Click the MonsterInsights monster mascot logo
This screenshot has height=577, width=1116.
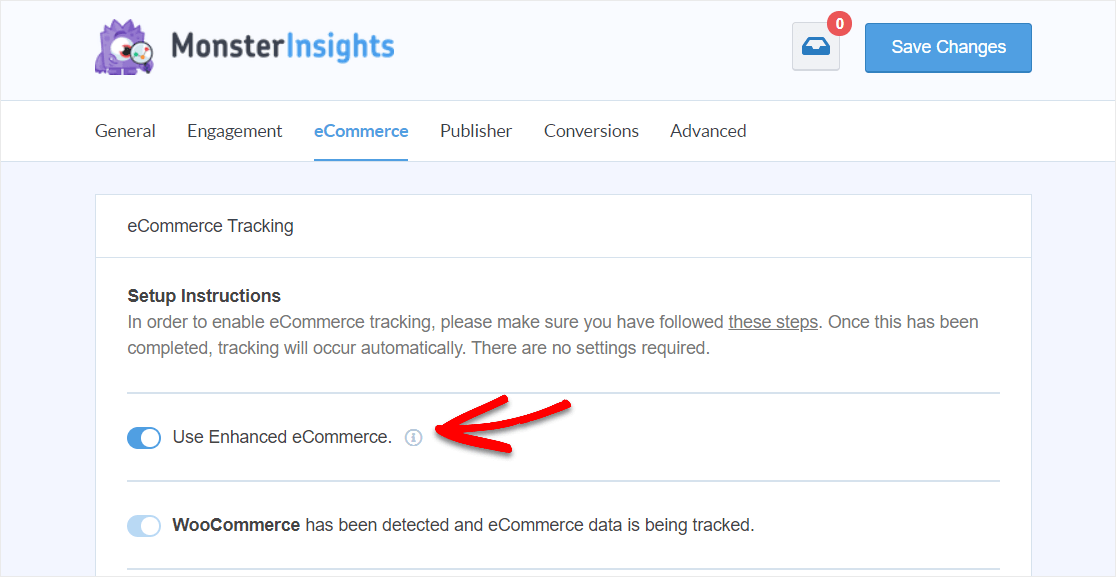pos(124,47)
